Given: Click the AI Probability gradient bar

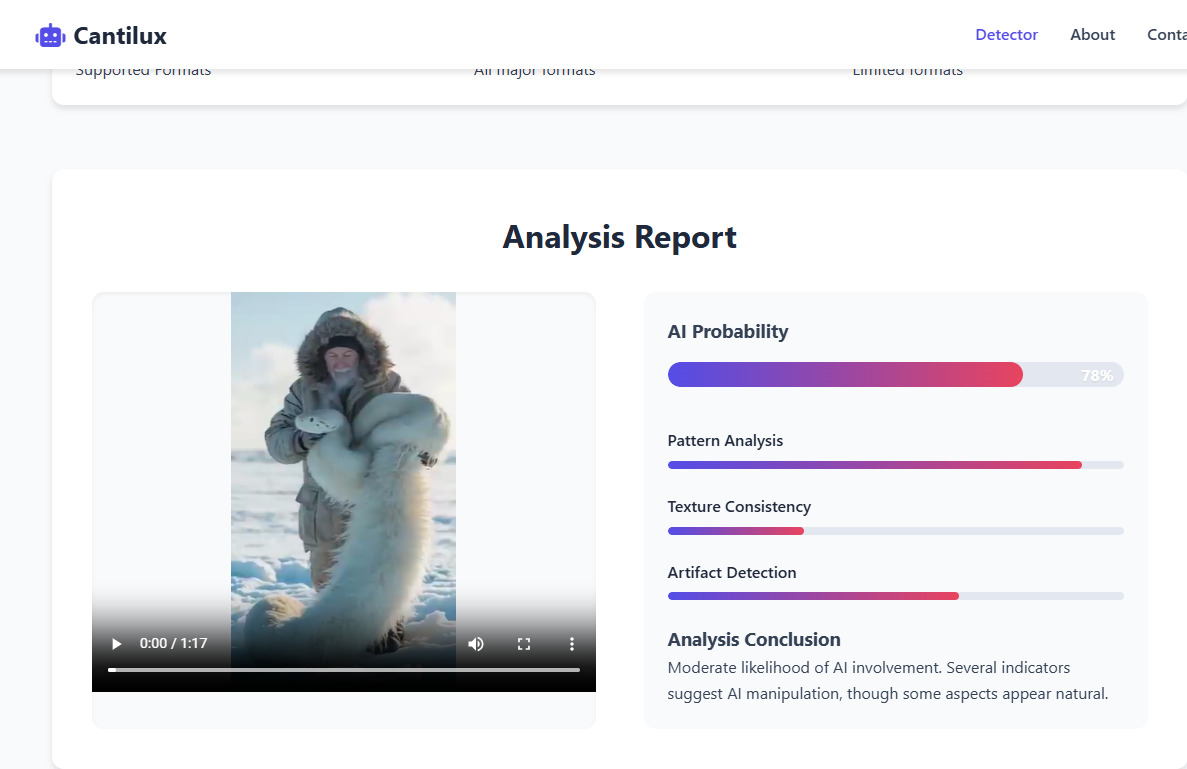Looking at the screenshot, I should 845,375.
